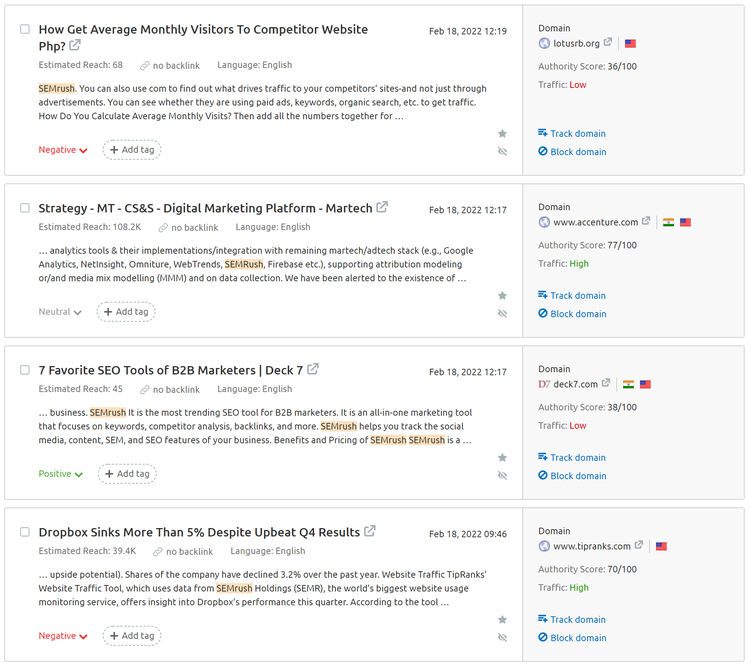Click the India flag beside deck7.com
The height and width of the screenshot is (666, 750).
click(x=629, y=384)
